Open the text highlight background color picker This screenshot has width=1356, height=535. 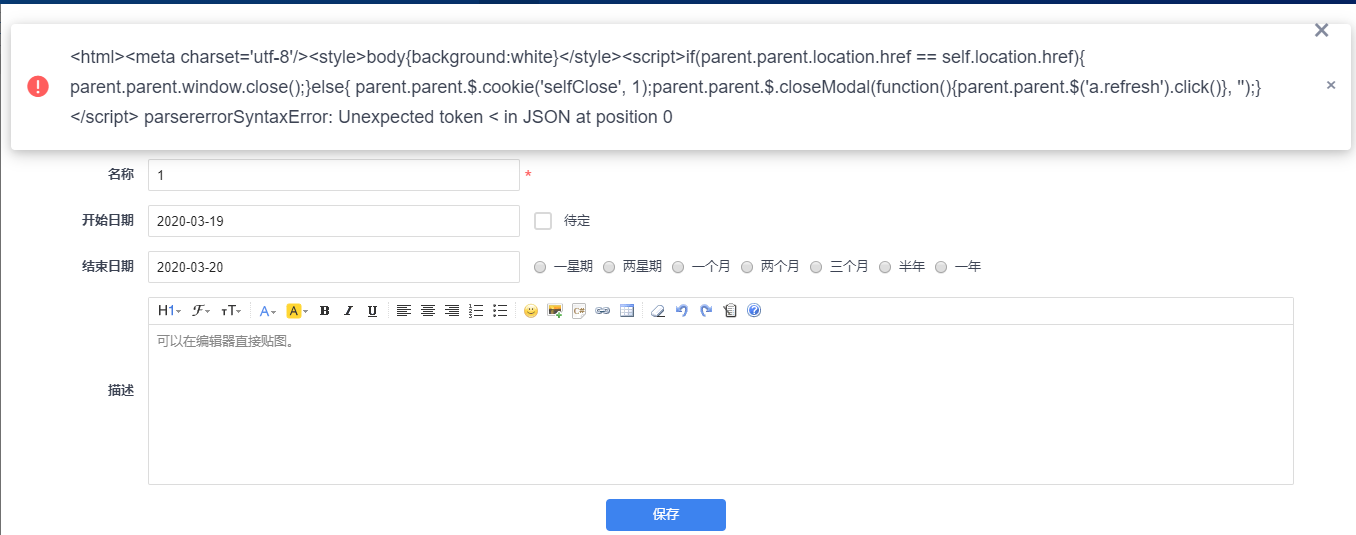(x=297, y=311)
